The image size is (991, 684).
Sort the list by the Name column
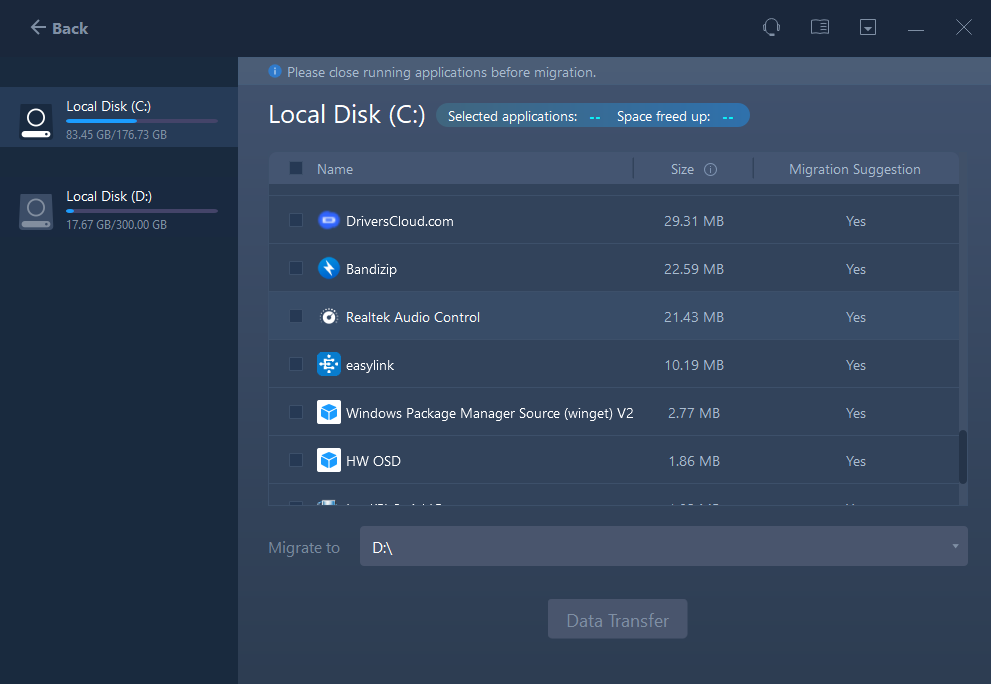point(335,170)
